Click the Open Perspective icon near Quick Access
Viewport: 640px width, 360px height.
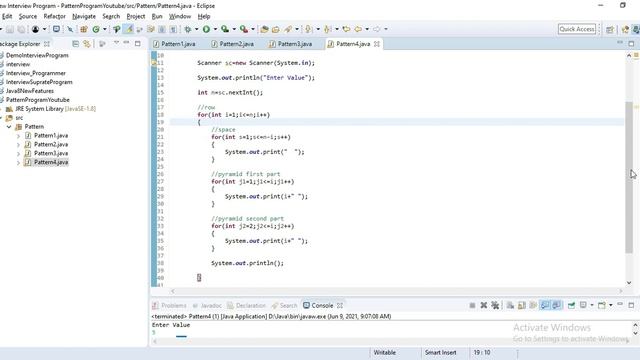(610, 29)
